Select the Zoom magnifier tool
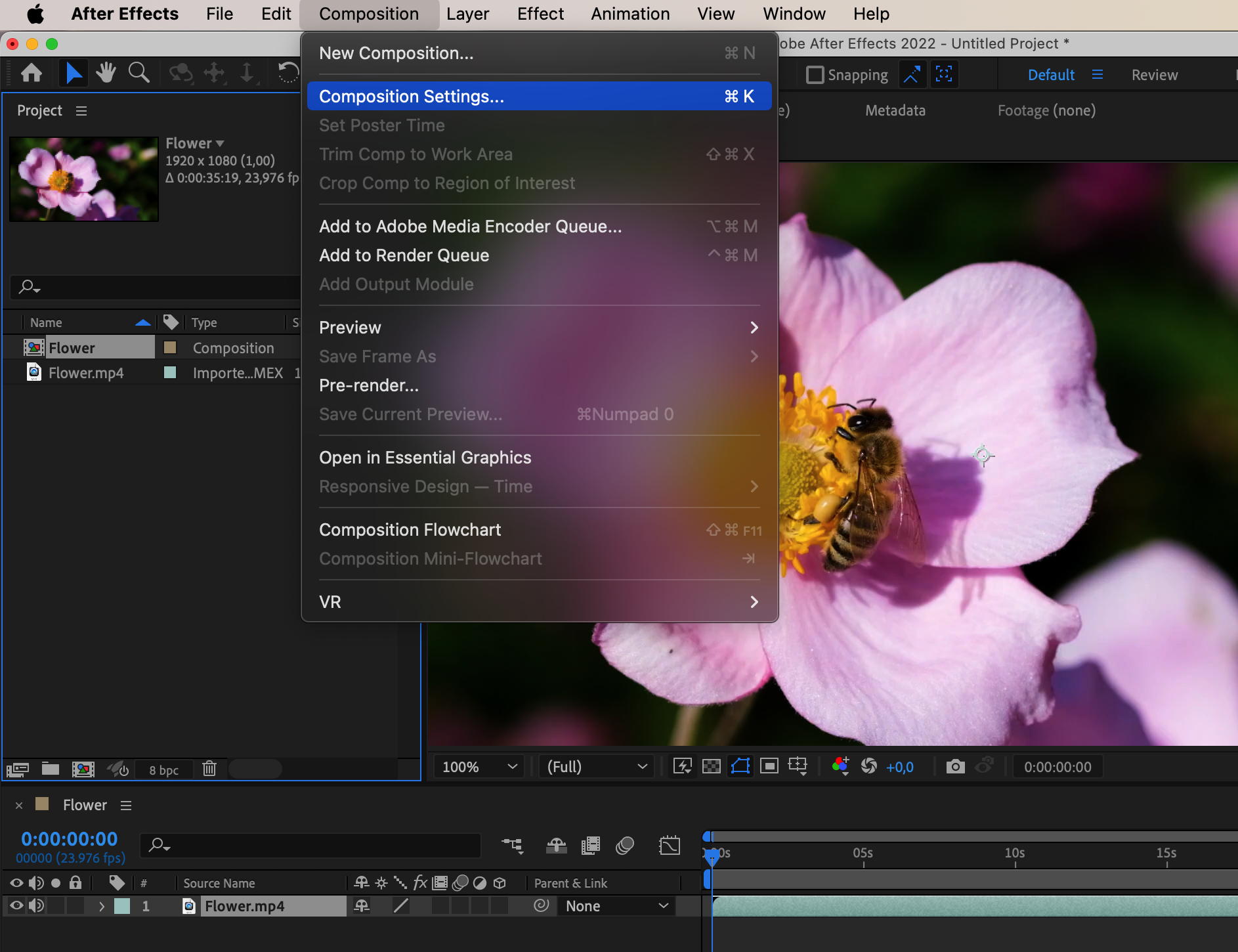 tap(139, 72)
